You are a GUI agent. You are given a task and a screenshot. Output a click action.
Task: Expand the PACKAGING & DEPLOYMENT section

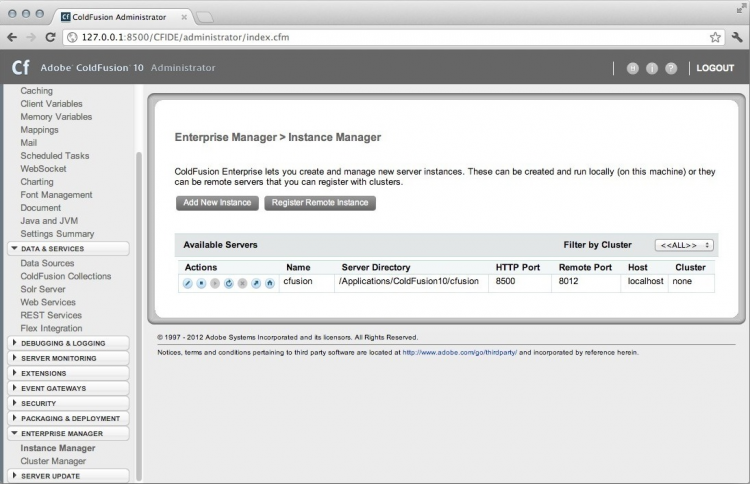(68, 418)
